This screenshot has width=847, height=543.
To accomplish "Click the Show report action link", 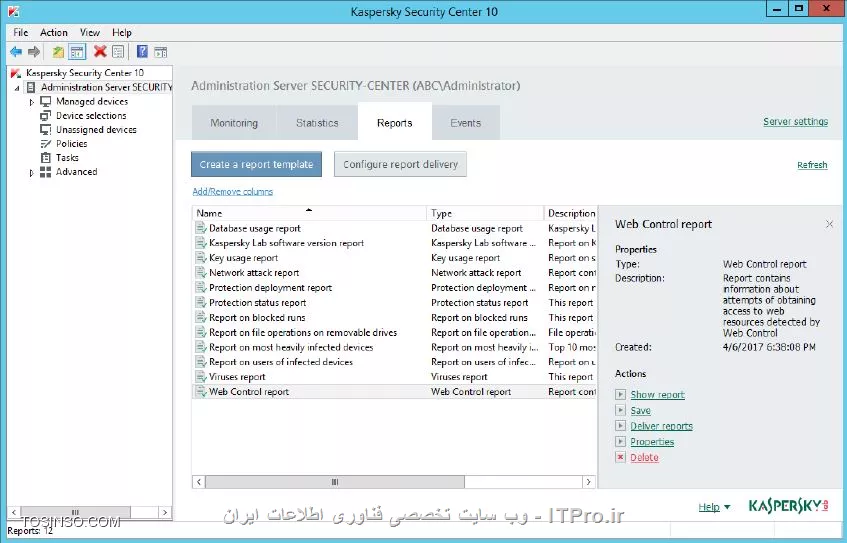I will point(657,394).
